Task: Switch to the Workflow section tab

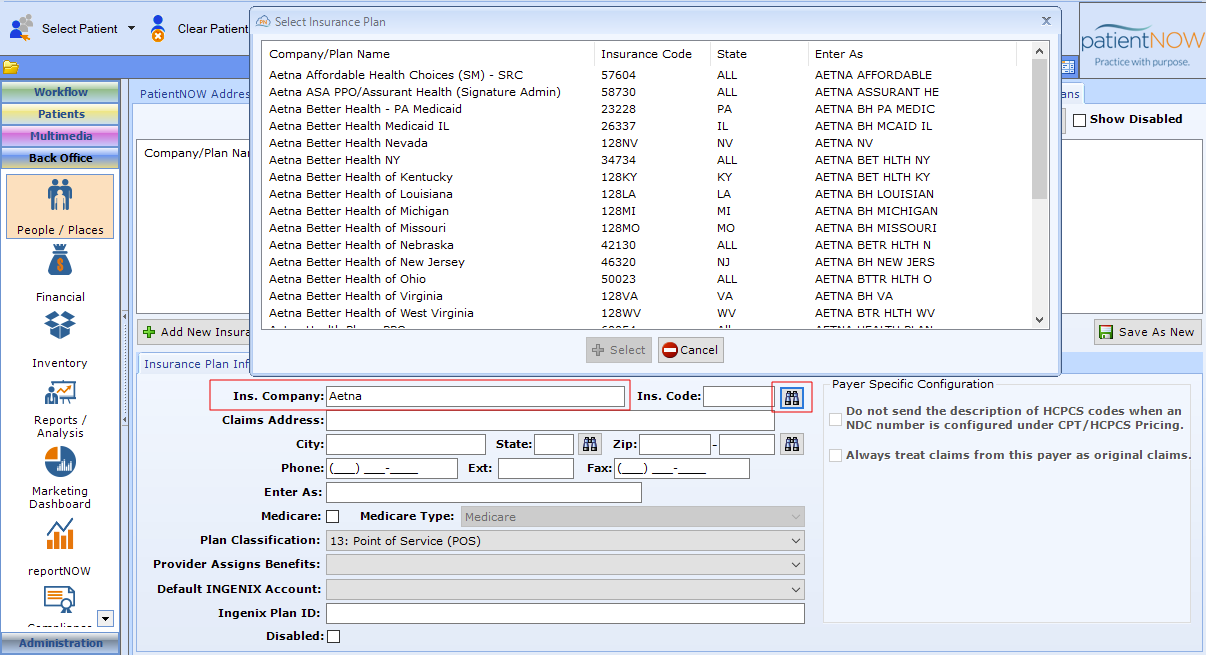Action: coord(60,92)
